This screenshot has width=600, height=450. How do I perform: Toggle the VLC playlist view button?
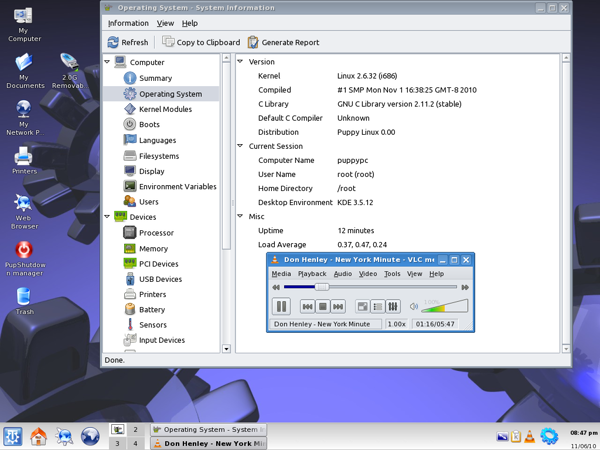(x=378, y=306)
